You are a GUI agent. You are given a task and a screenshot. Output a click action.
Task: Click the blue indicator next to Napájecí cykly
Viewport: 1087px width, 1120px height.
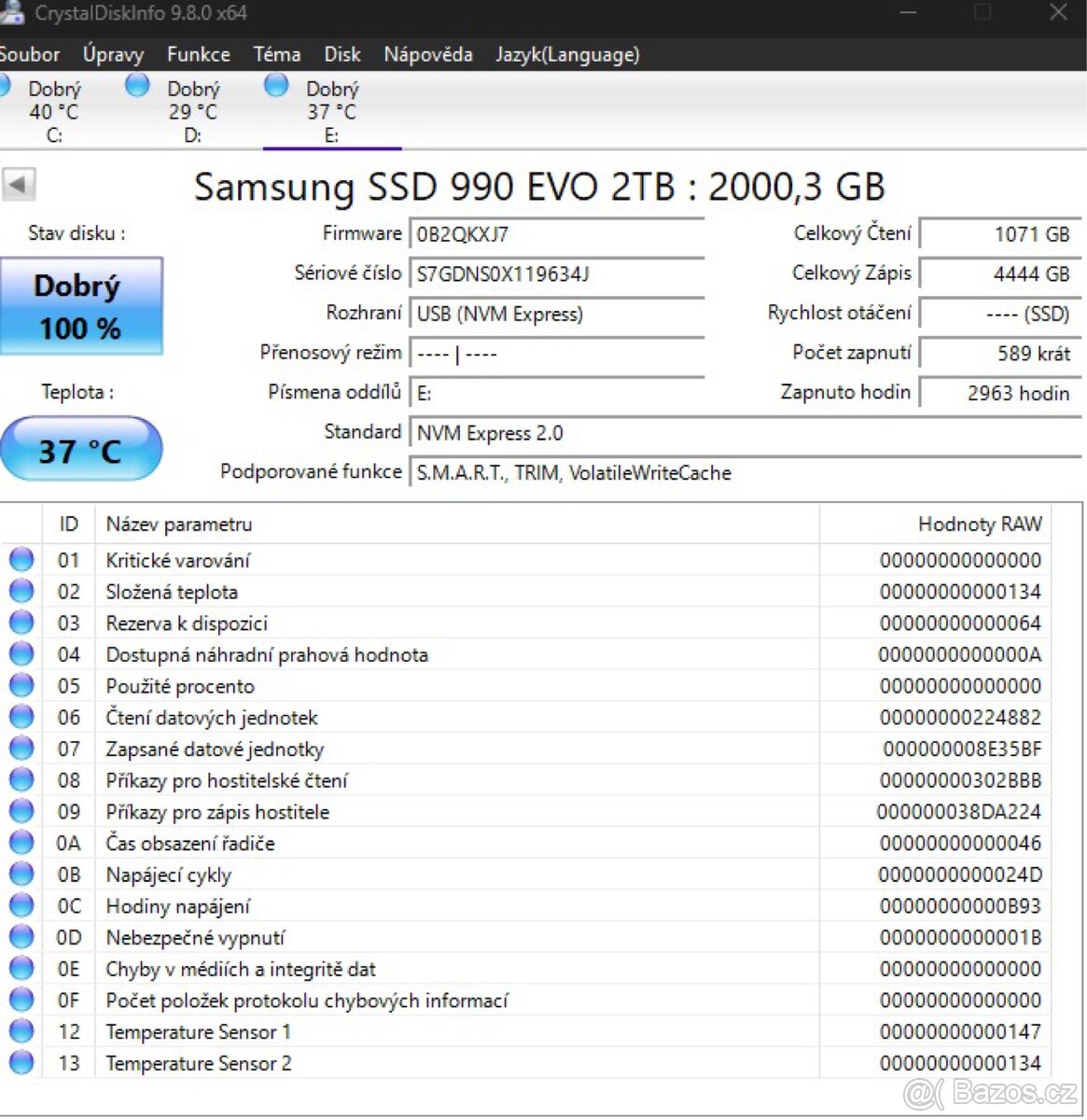pos(21,873)
